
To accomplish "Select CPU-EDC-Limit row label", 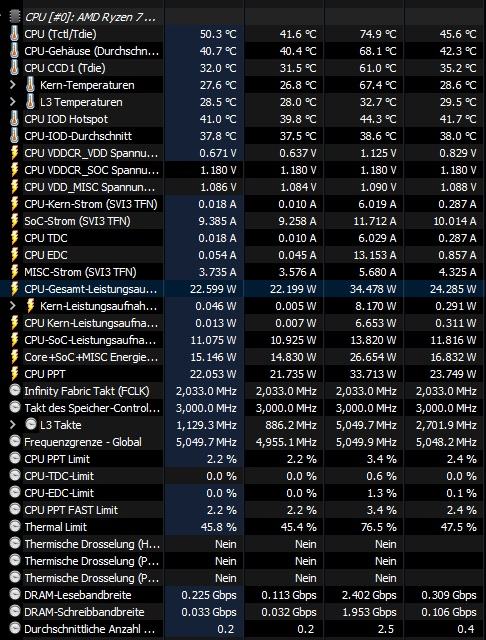I will [x=59, y=493].
